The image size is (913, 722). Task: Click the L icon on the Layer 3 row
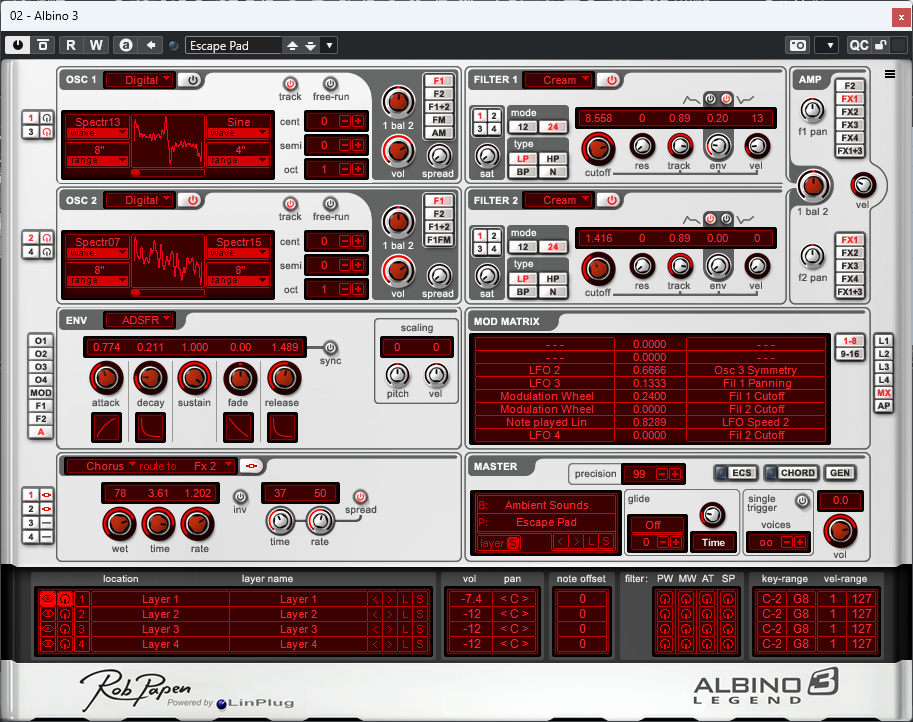[405, 629]
